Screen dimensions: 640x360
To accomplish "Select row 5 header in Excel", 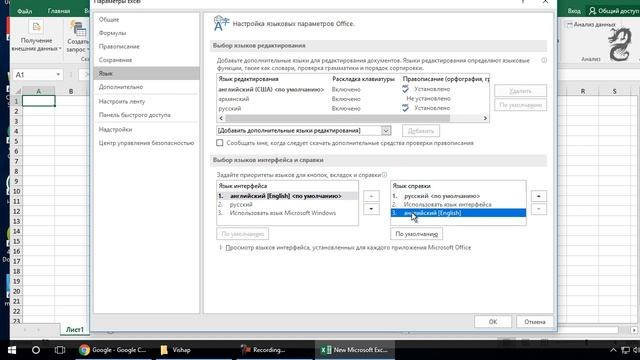I will click(x=16, y=141).
